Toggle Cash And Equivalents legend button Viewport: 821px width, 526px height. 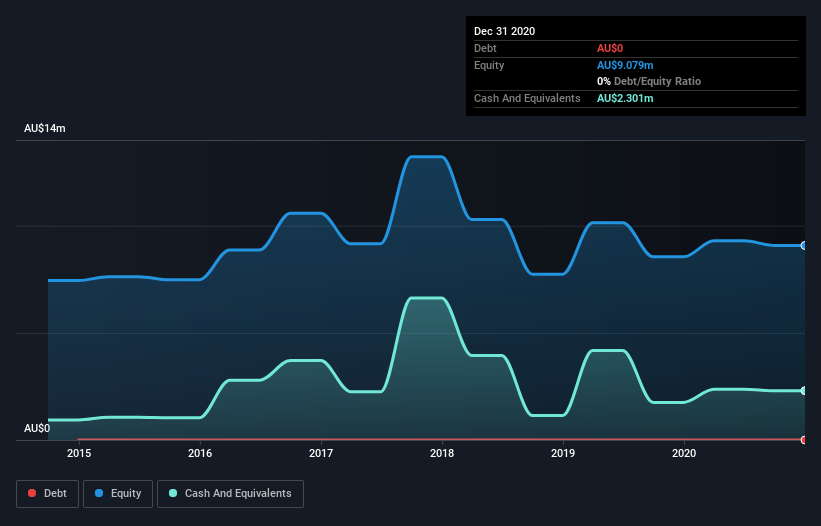pyautogui.click(x=230, y=494)
